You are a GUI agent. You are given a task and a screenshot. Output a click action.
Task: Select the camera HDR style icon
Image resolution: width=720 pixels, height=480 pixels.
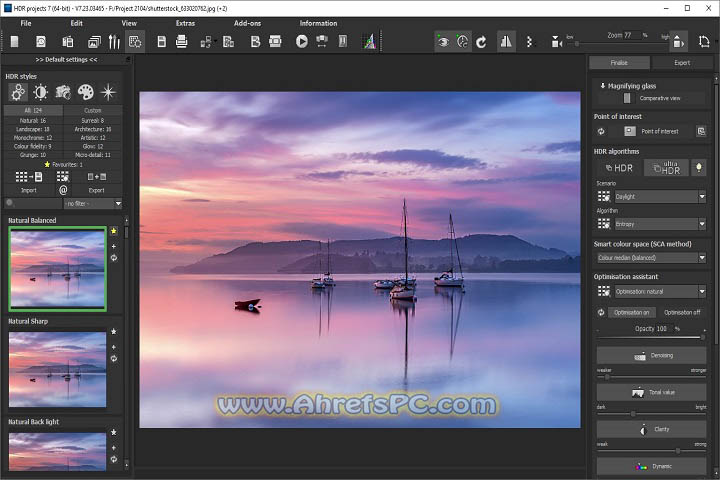point(63,92)
